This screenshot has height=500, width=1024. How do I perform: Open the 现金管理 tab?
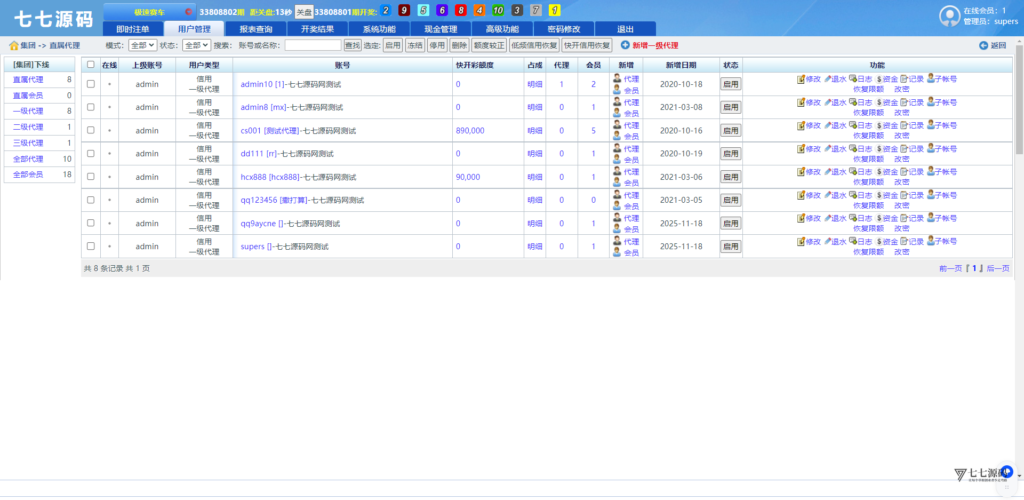[x=441, y=29]
